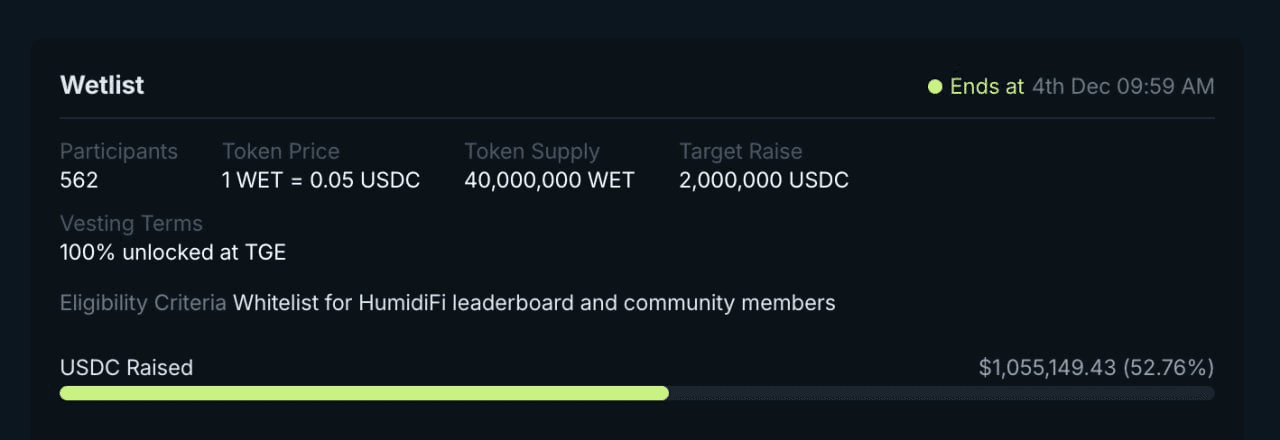Click the 40,000,000 WET supply value
This screenshot has height=440, width=1280.
click(549, 181)
